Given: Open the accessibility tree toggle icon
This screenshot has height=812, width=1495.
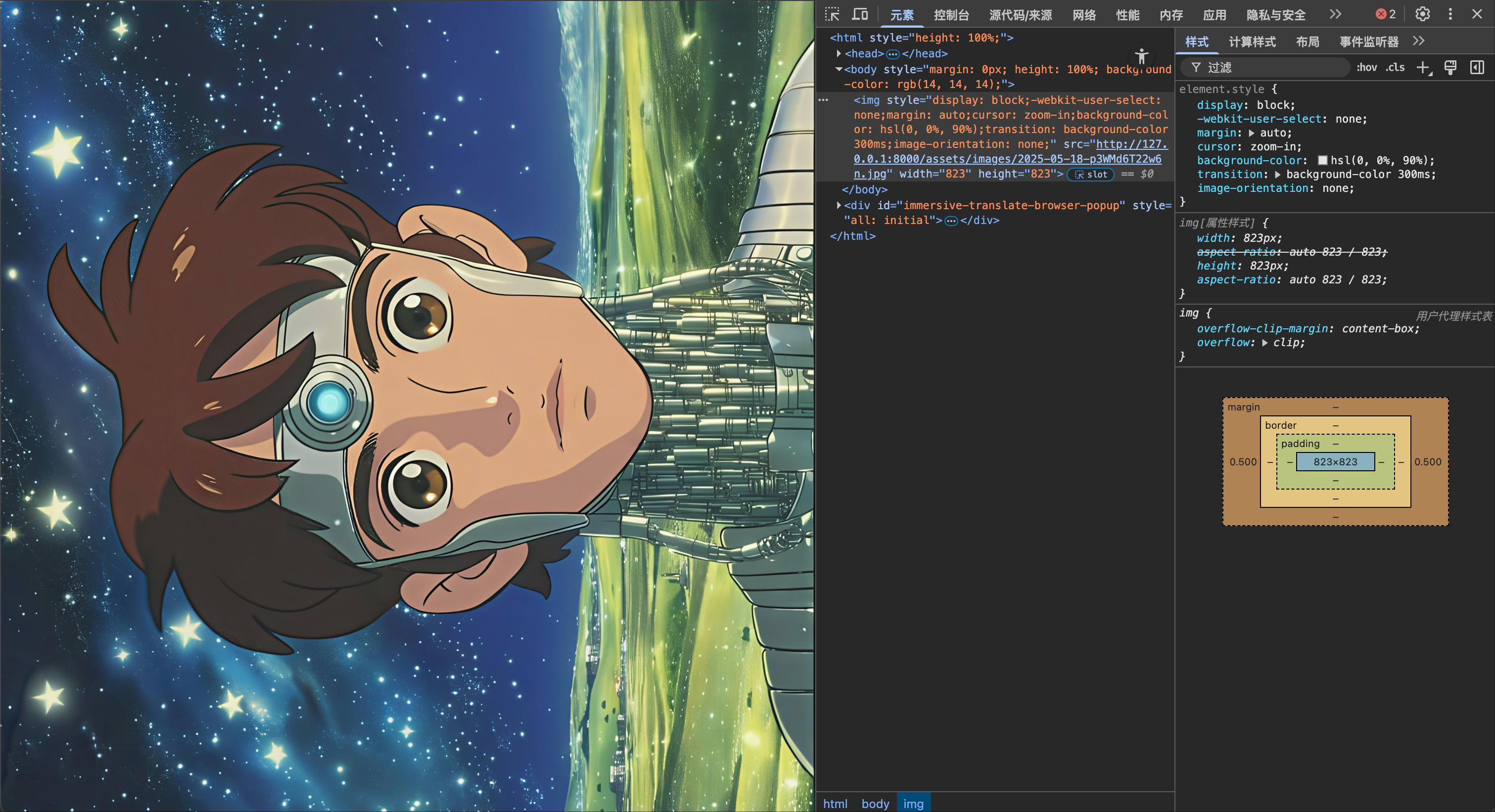Looking at the screenshot, I should point(1142,56).
